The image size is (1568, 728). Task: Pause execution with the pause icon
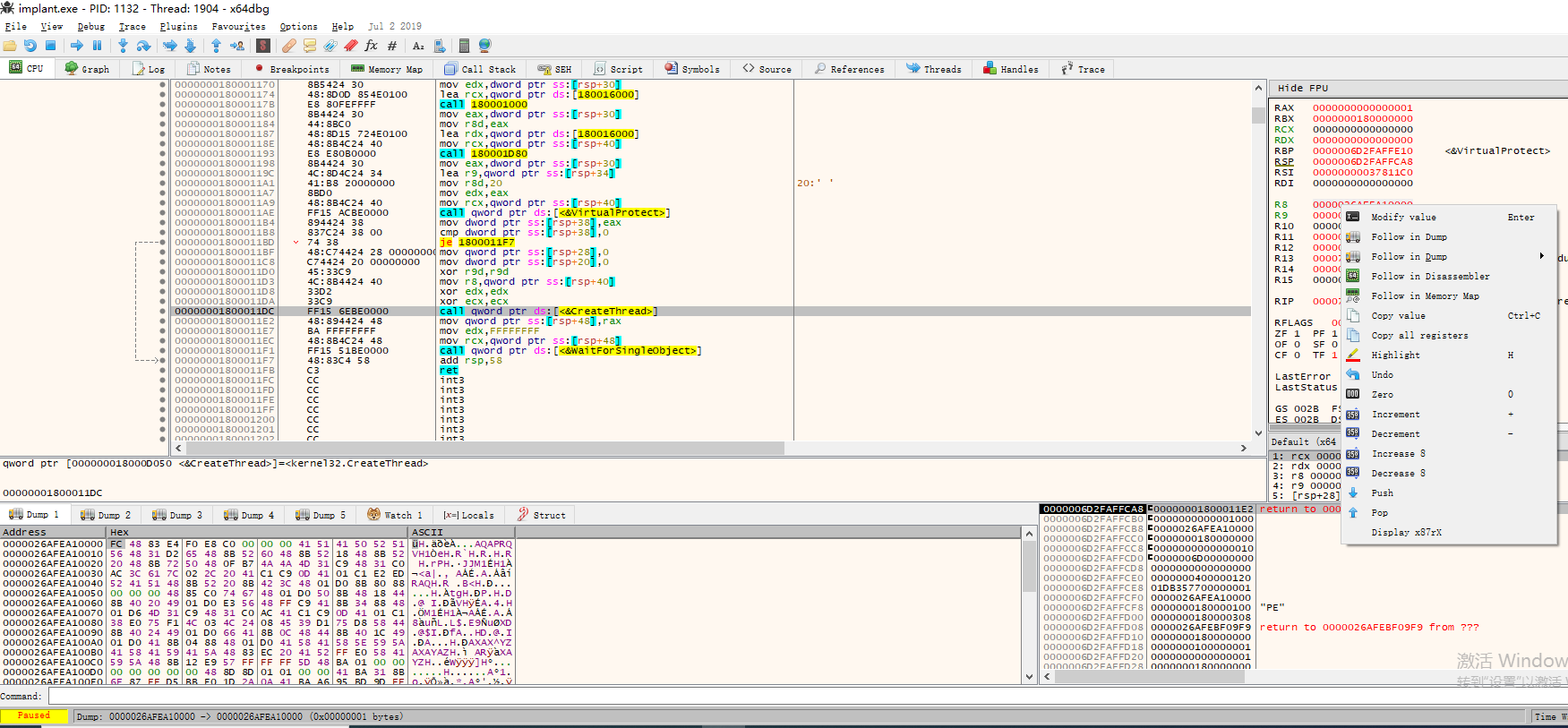tap(97, 46)
